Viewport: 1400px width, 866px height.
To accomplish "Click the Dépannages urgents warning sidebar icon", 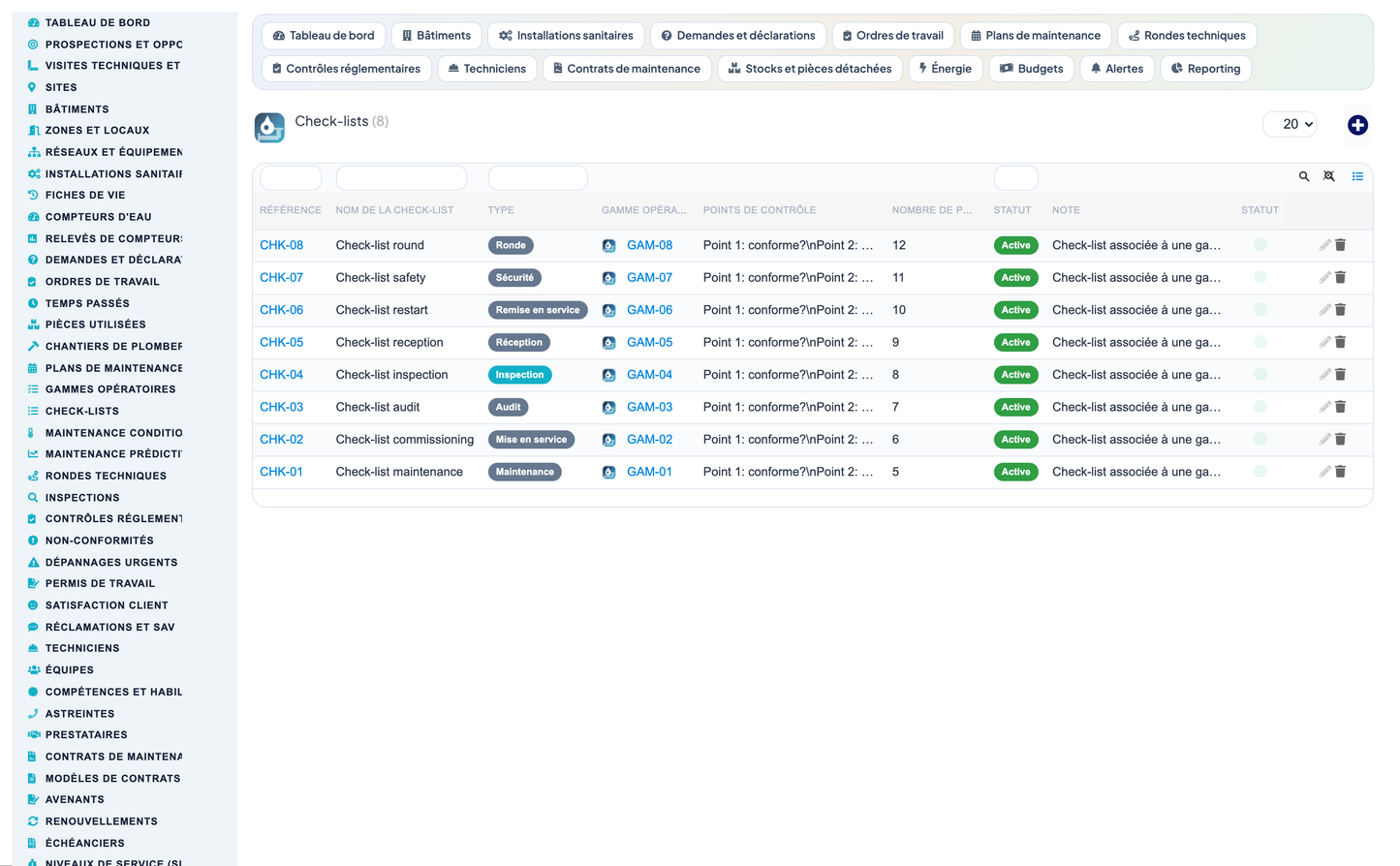I will [33, 562].
